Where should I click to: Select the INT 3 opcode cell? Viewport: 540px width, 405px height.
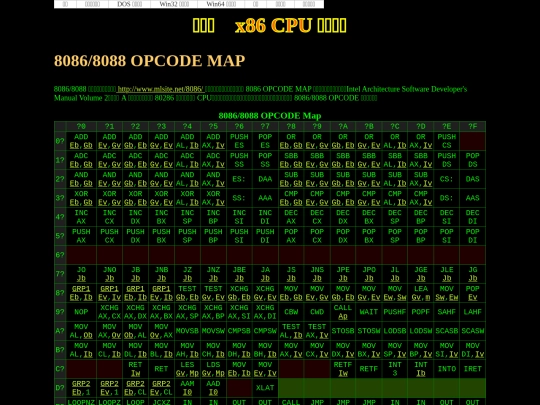(x=395, y=369)
